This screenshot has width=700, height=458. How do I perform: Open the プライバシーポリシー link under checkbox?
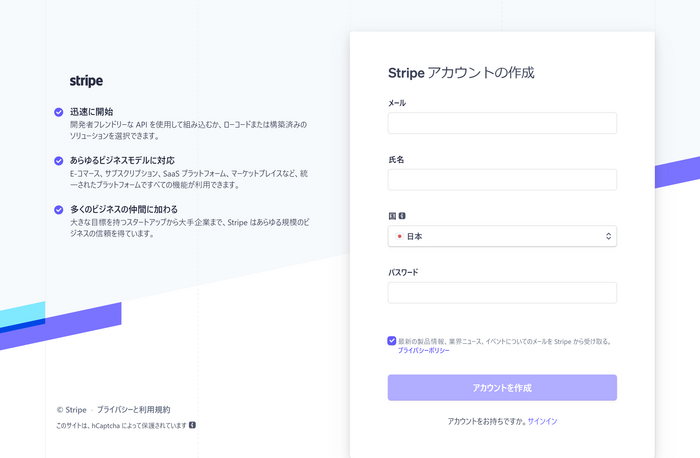pos(423,351)
